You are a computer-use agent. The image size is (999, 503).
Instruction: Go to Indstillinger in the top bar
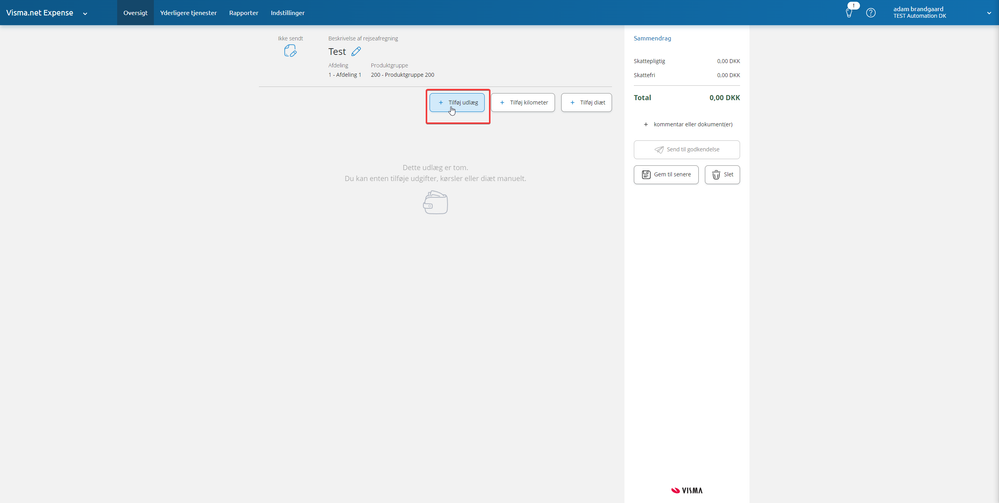[x=287, y=13]
